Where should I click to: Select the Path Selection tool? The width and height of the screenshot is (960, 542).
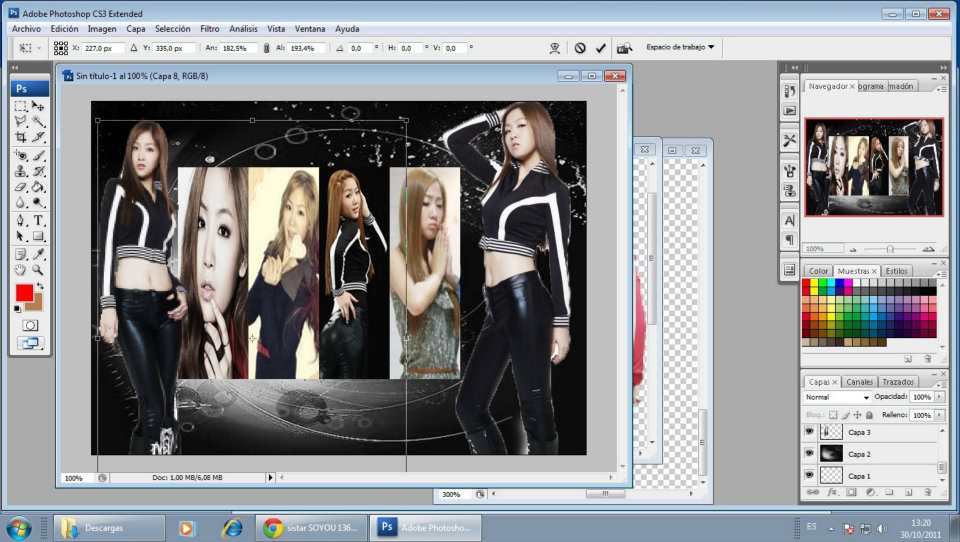pyautogui.click(x=21, y=236)
